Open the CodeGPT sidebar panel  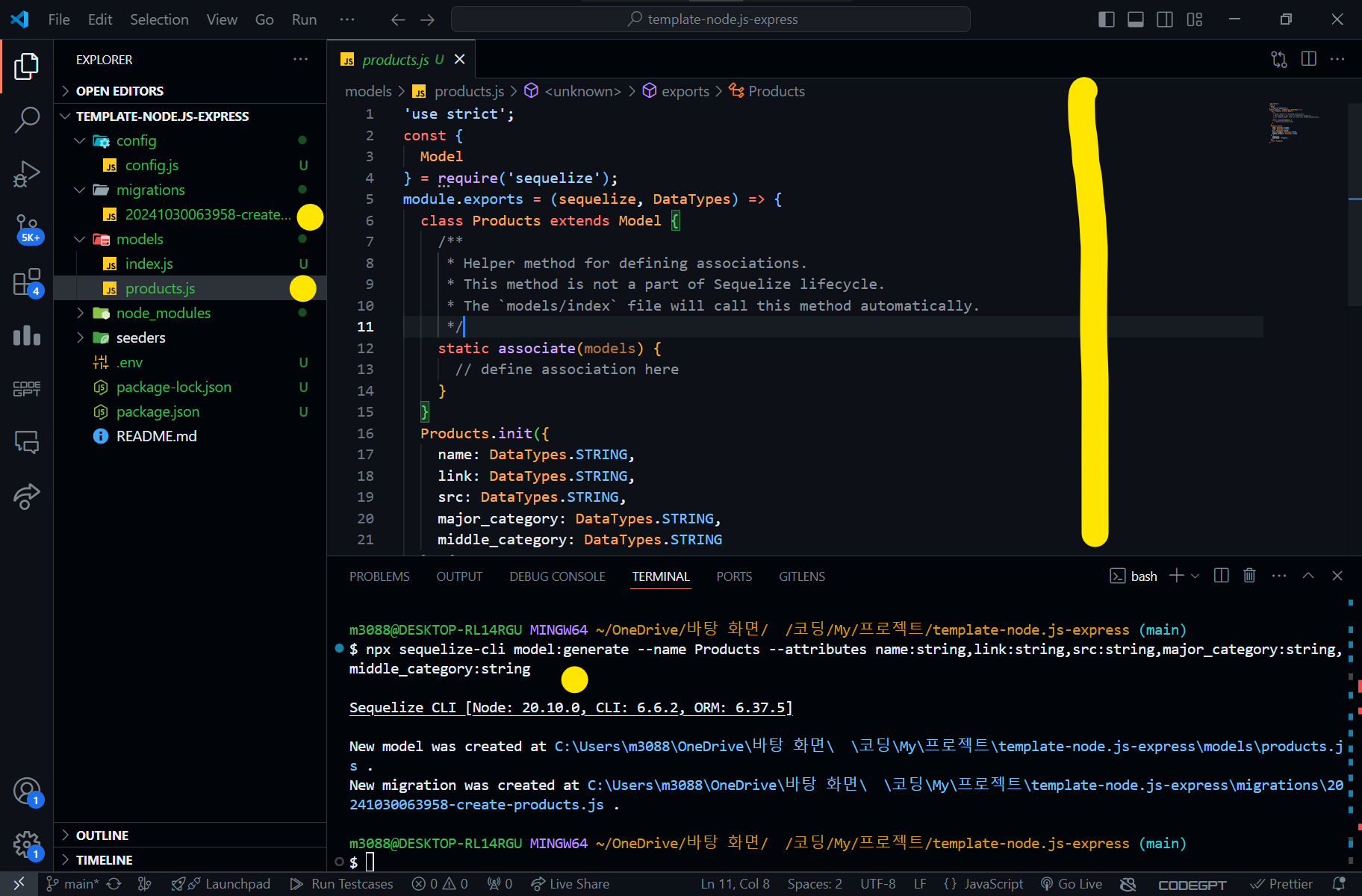pos(27,388)
